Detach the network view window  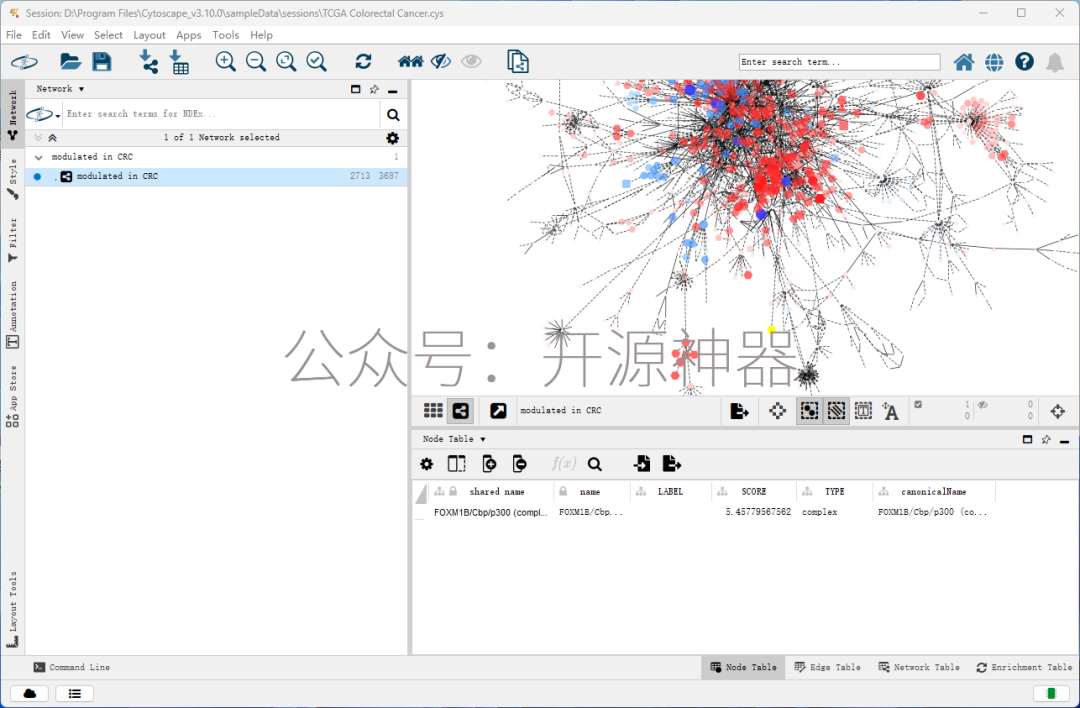(x=498, y=411)
